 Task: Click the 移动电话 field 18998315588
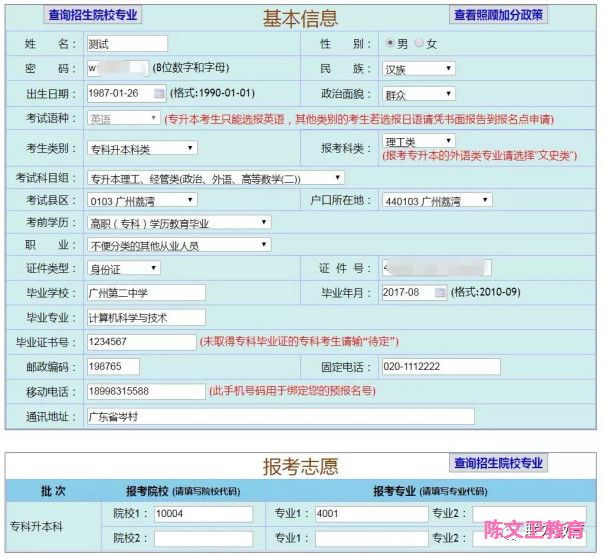click(146, 391)
